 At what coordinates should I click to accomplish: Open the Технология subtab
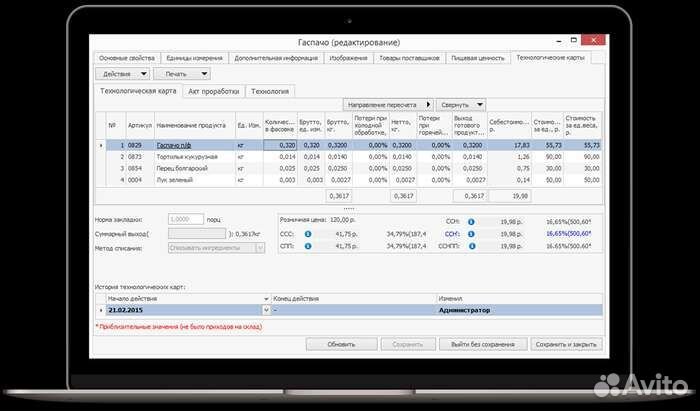[271, 91]
